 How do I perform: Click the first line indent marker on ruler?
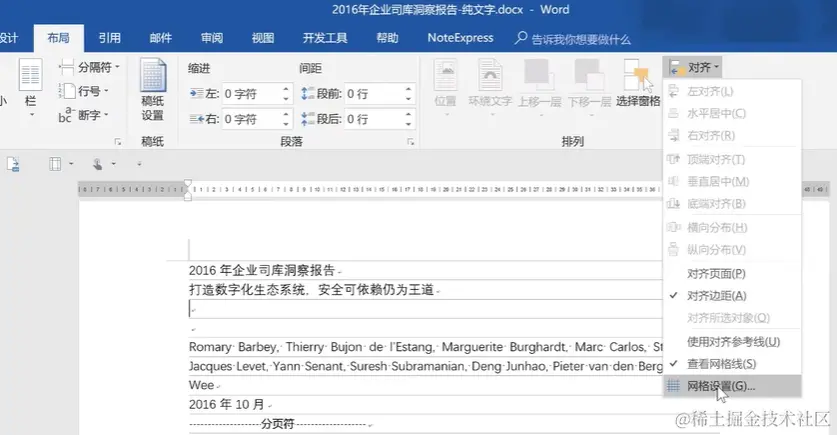188,184
